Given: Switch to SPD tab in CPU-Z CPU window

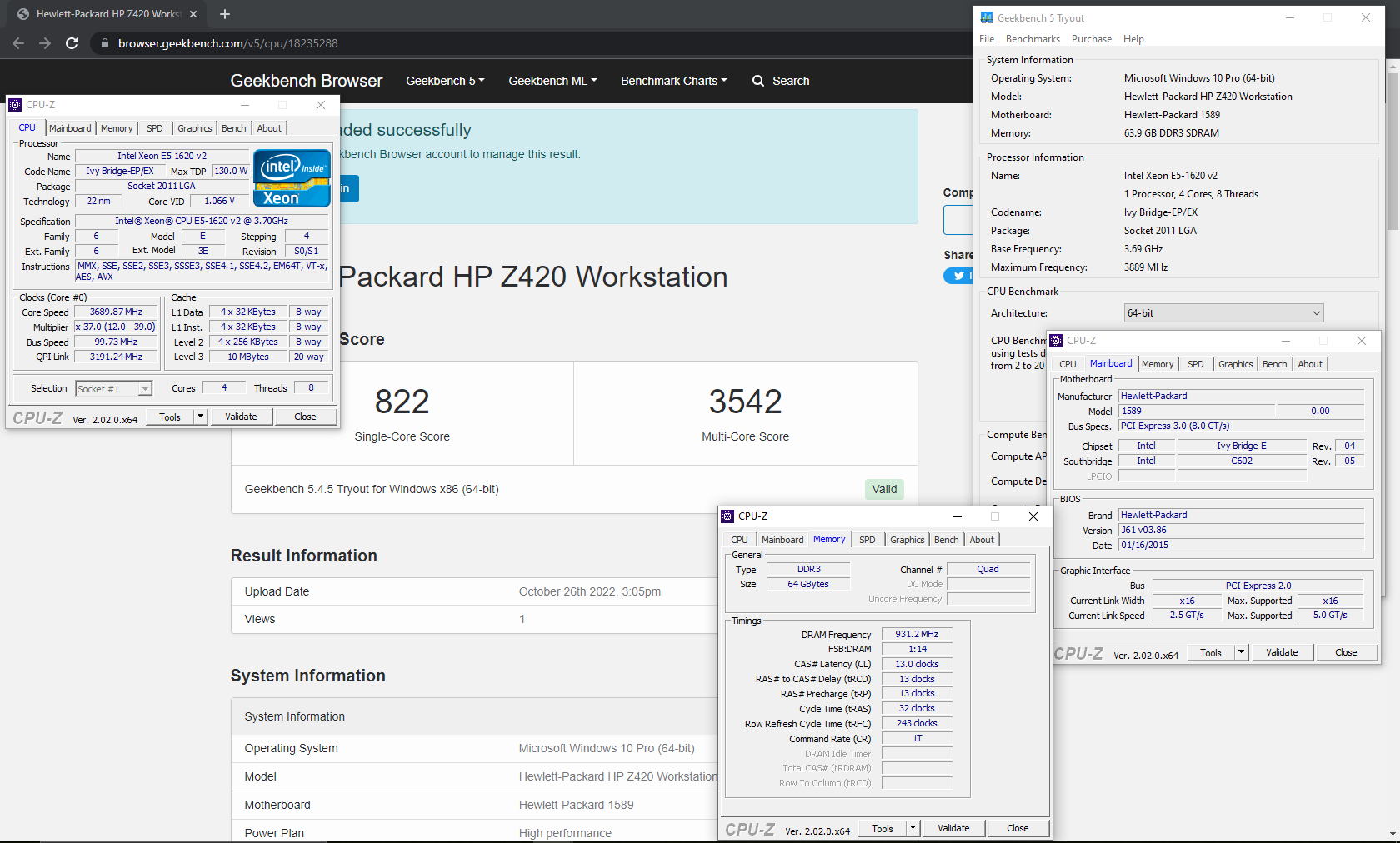Looking at the screenshot, I should pos(155,128).
